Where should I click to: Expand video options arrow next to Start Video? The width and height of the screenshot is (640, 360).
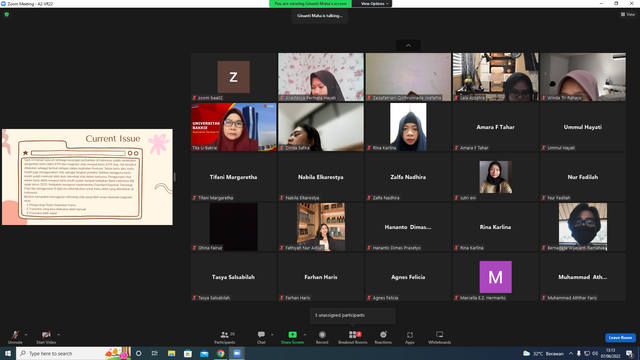click(x=58, y=335)
